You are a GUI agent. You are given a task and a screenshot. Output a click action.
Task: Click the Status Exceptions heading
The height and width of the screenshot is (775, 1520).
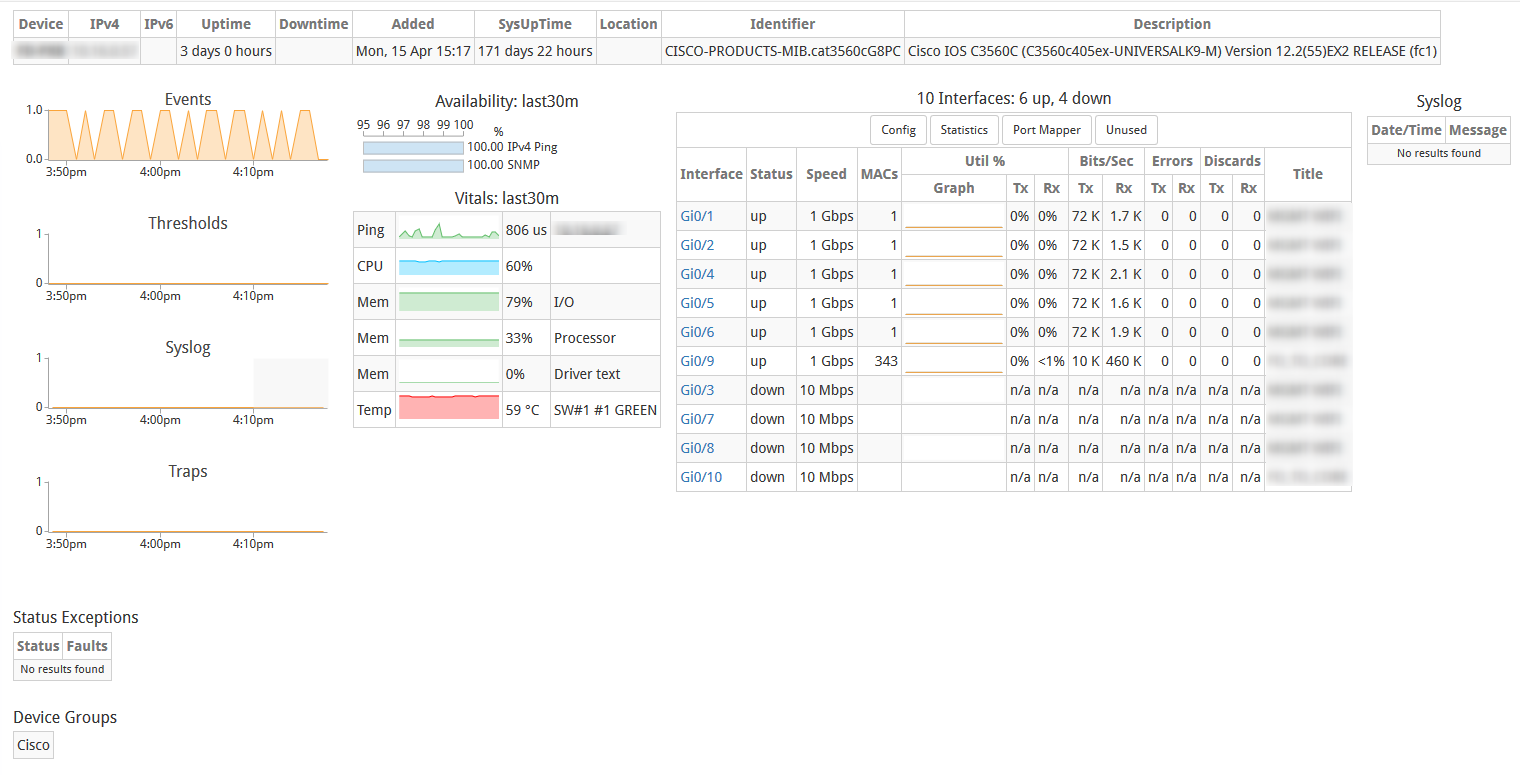[76, 617]
